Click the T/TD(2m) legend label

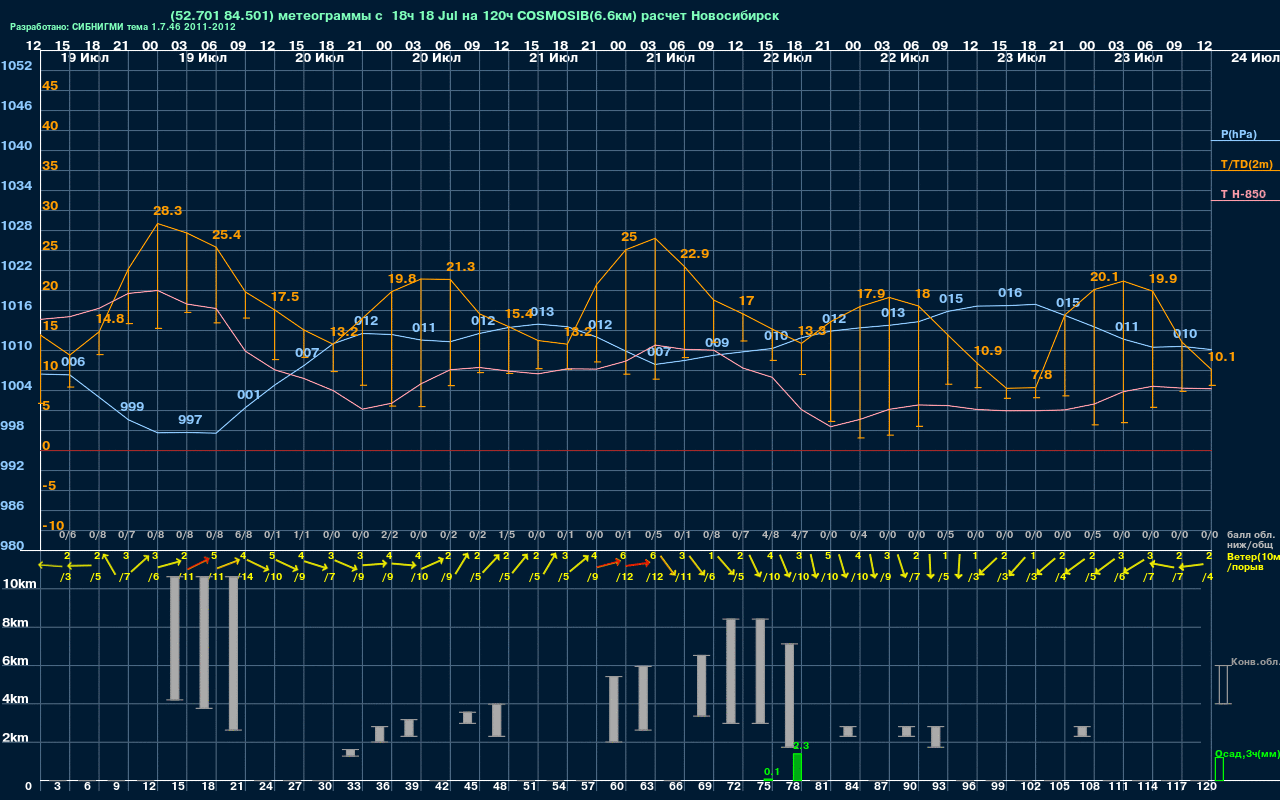point(1245,164)
